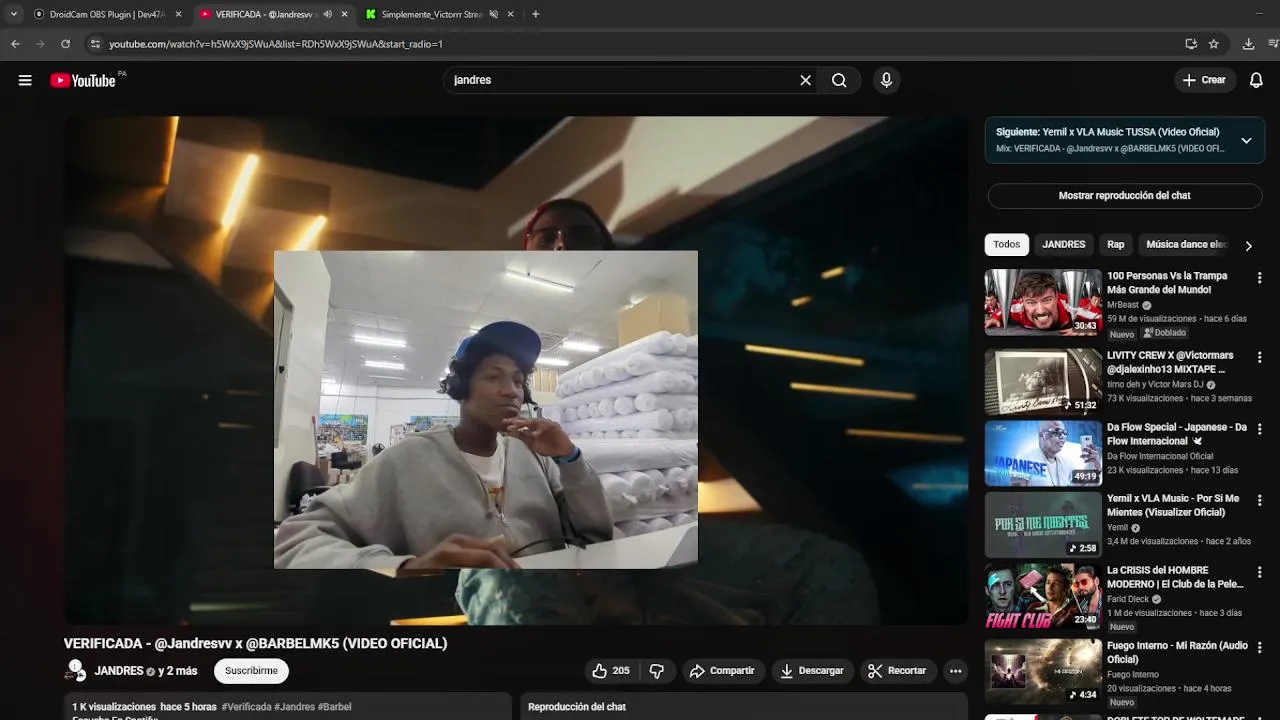Screen dimensions: 1280x720
Task: Click the video title VERIFICADA text
Action: 256,644
